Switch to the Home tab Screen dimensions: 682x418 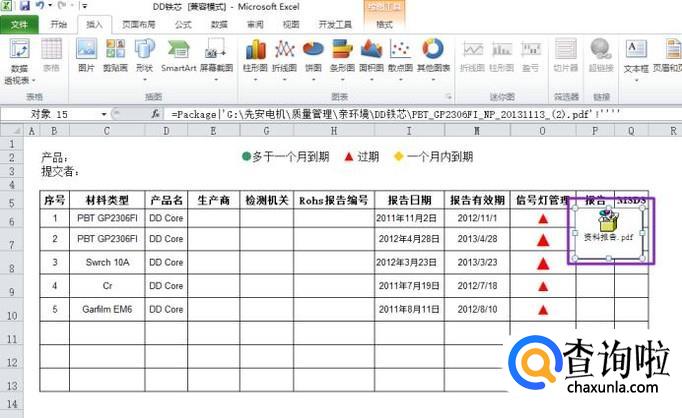[58, 25]
